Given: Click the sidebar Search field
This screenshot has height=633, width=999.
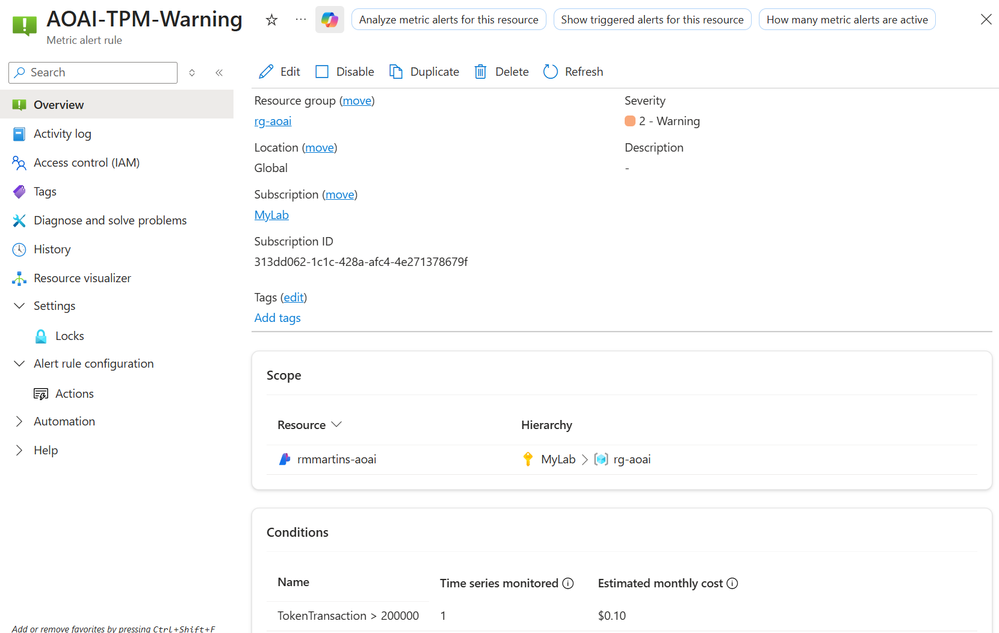Looking at the screenshot, I should (93, 73).
